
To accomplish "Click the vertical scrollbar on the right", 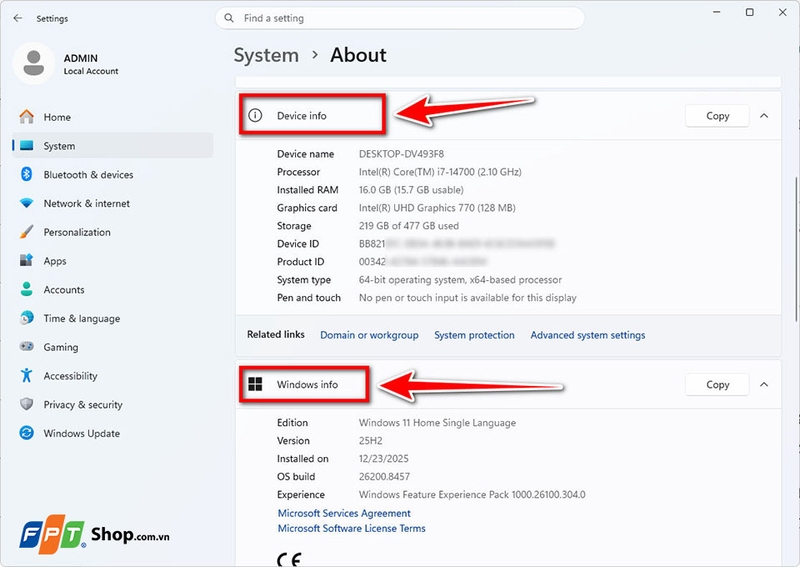I will pos(796,249).
